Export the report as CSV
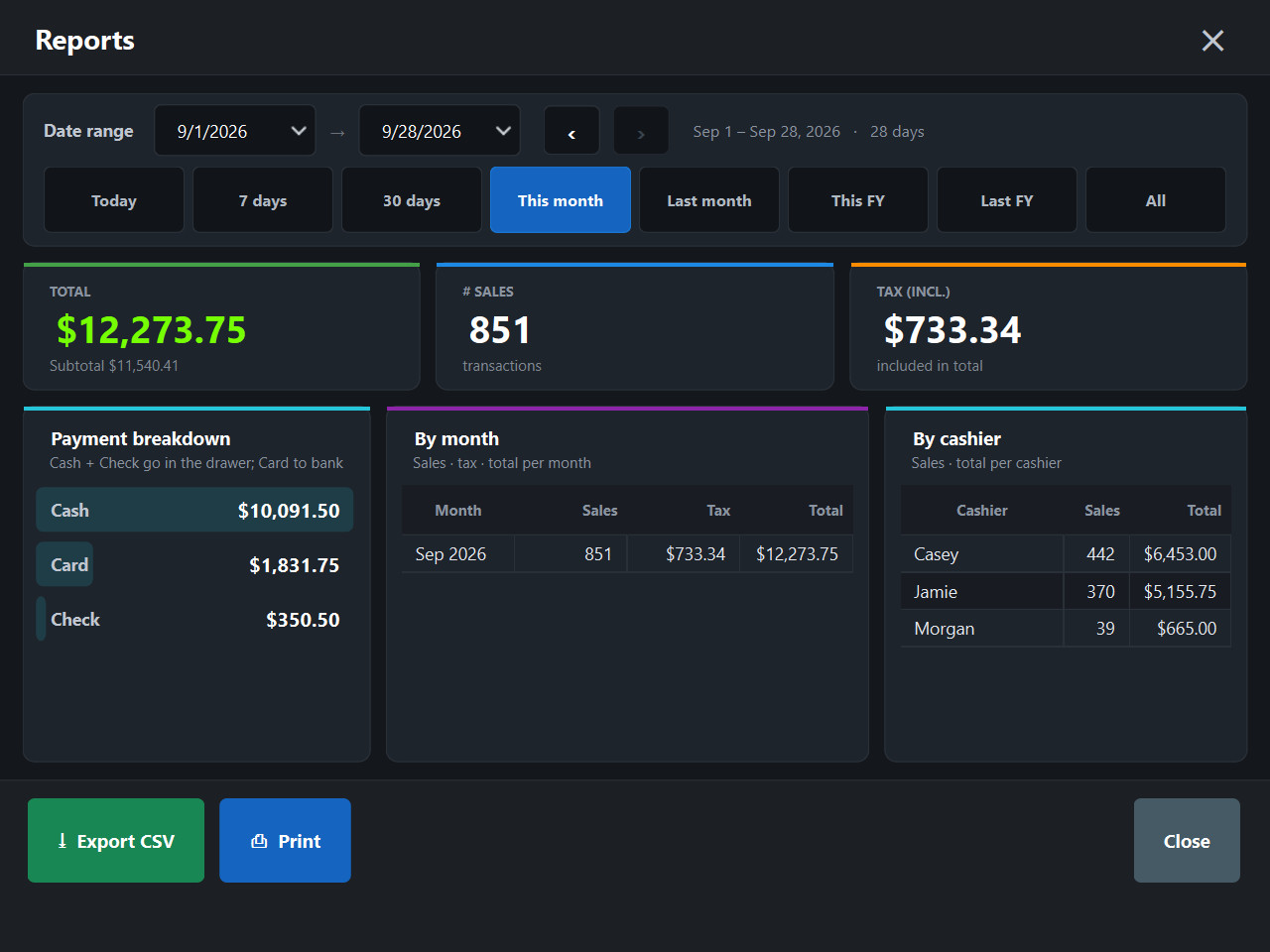Screen dimensions: 1270x952 (116, 841)
